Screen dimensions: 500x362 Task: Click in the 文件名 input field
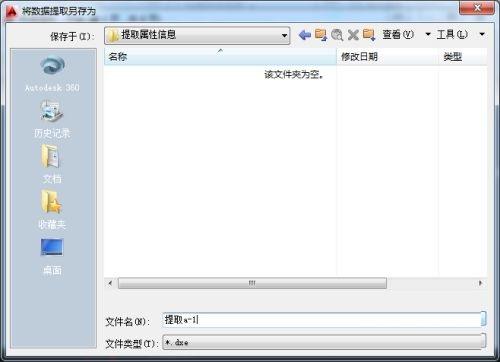pos(322,320)
